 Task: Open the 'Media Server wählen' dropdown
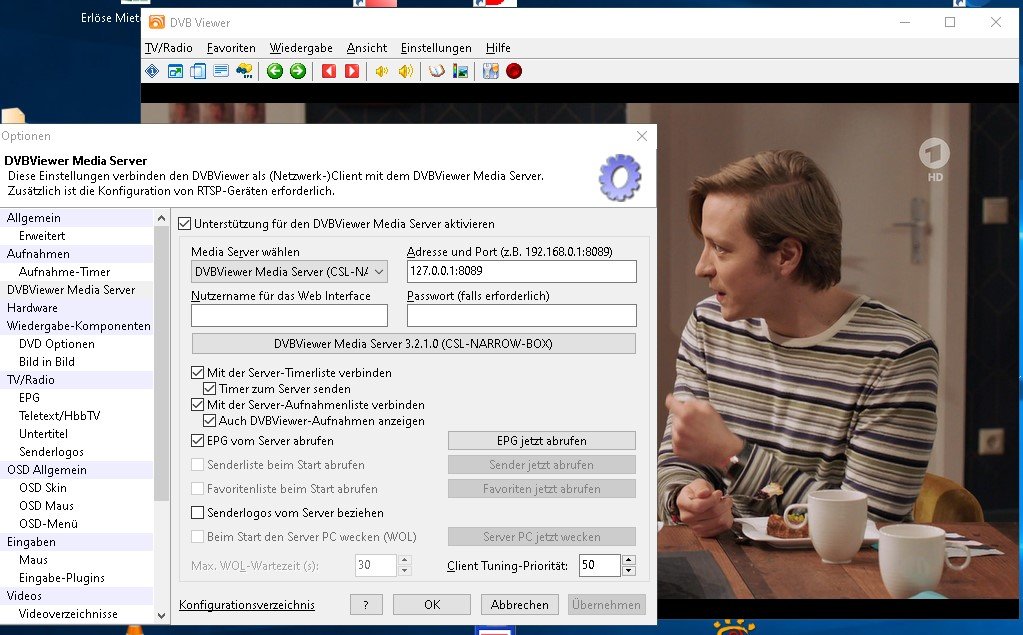coord(289,272)
